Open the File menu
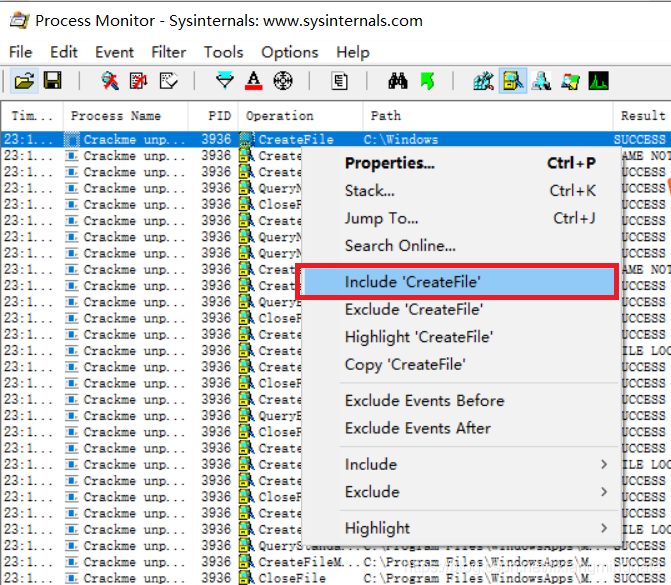This screenshot has width=671, height=585. coord(21,52)
